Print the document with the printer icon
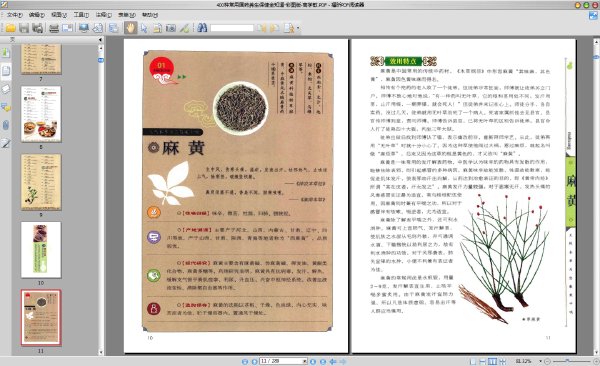 pos(54,28)
